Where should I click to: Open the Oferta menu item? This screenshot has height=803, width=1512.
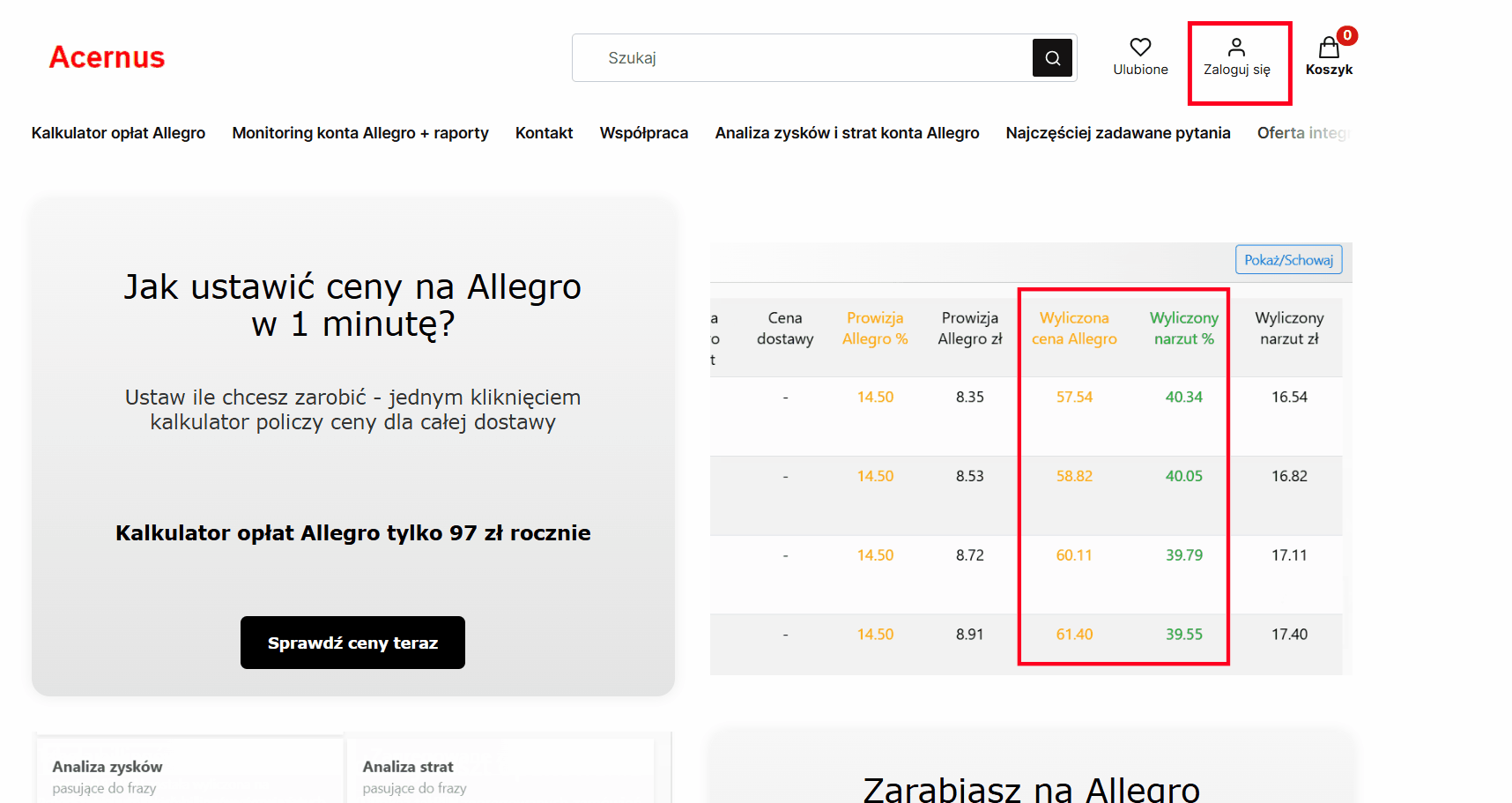1304,133
